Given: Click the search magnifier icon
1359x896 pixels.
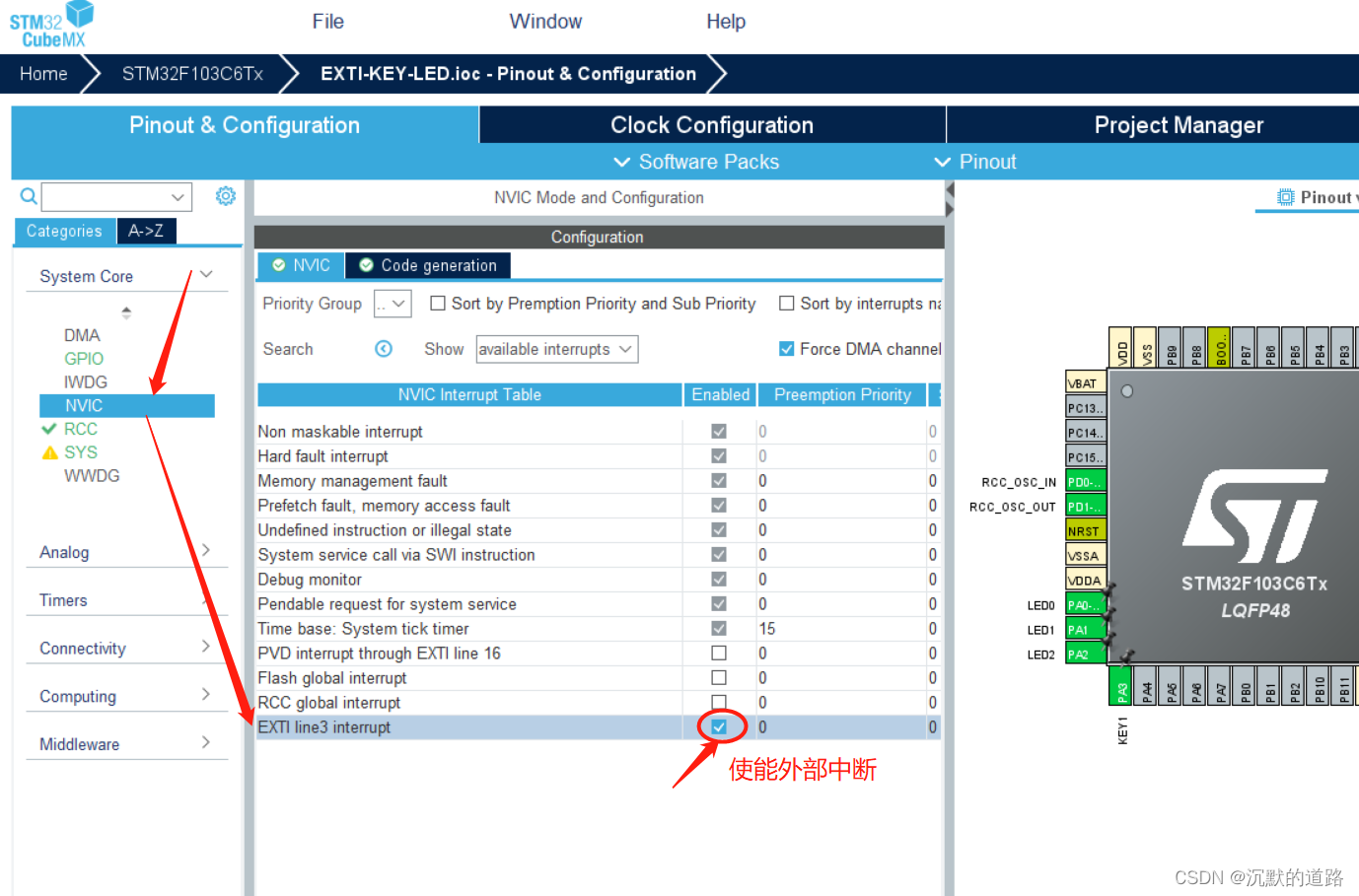Looking at the screenshot, I should (x=29, y=196).
